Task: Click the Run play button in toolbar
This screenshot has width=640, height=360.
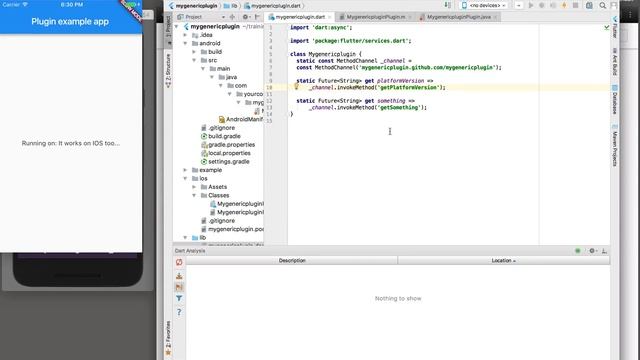Action: (531, 5)
